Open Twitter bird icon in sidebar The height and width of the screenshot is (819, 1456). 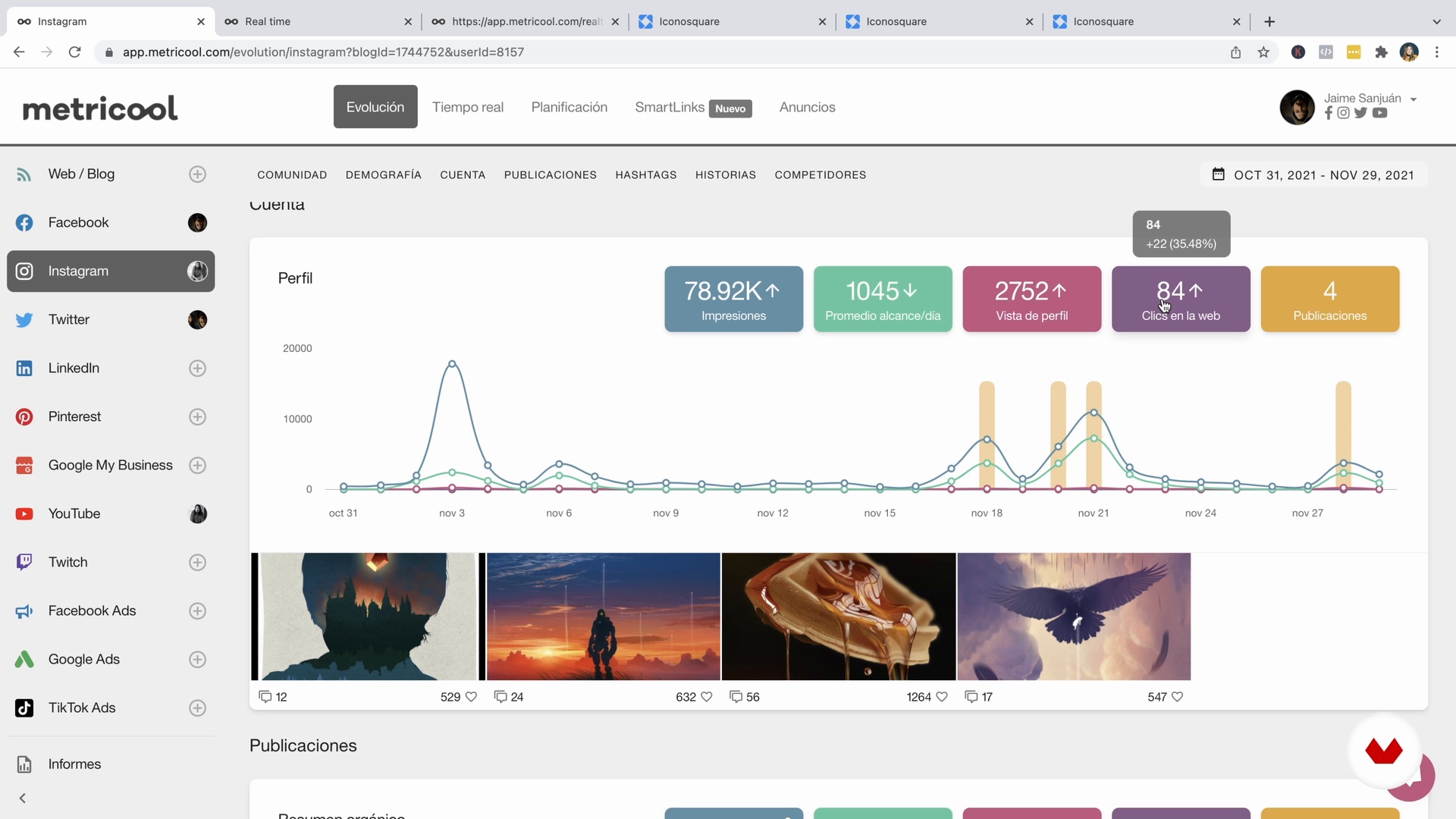pyautogui.click(x=24, y=320)
